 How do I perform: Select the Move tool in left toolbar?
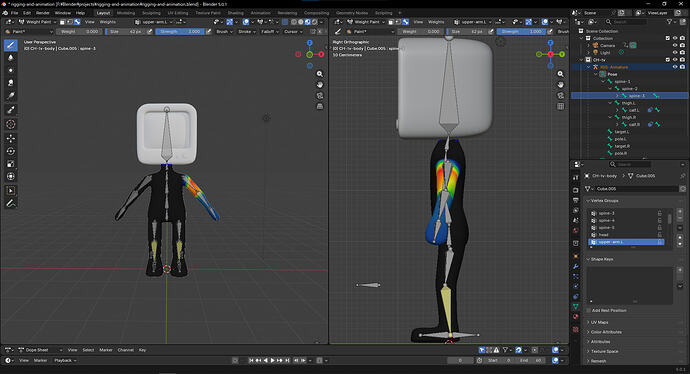(11, 138)
